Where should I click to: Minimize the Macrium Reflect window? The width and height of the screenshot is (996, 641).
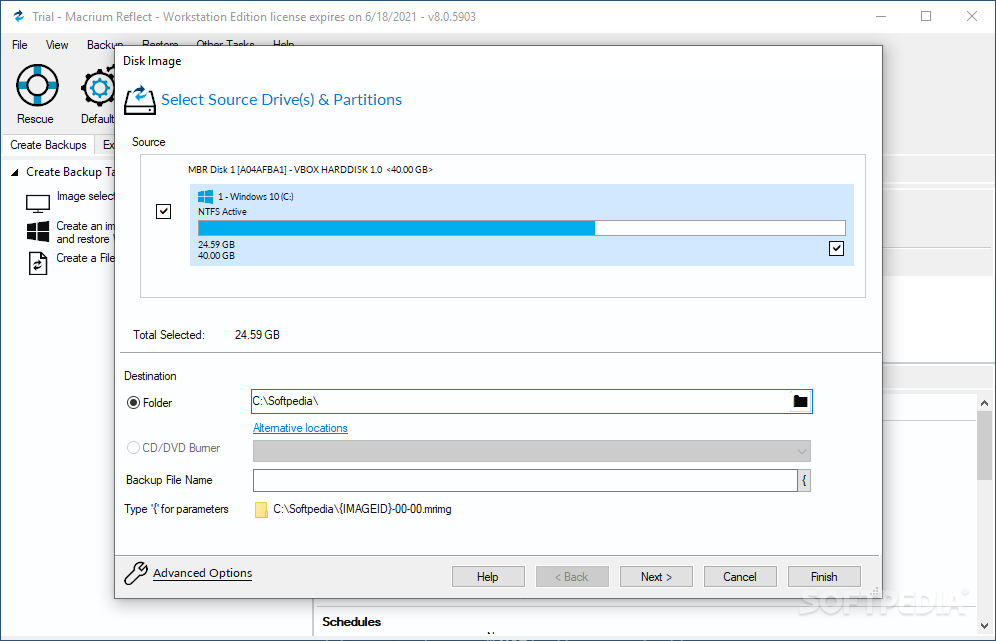point(881,17)
